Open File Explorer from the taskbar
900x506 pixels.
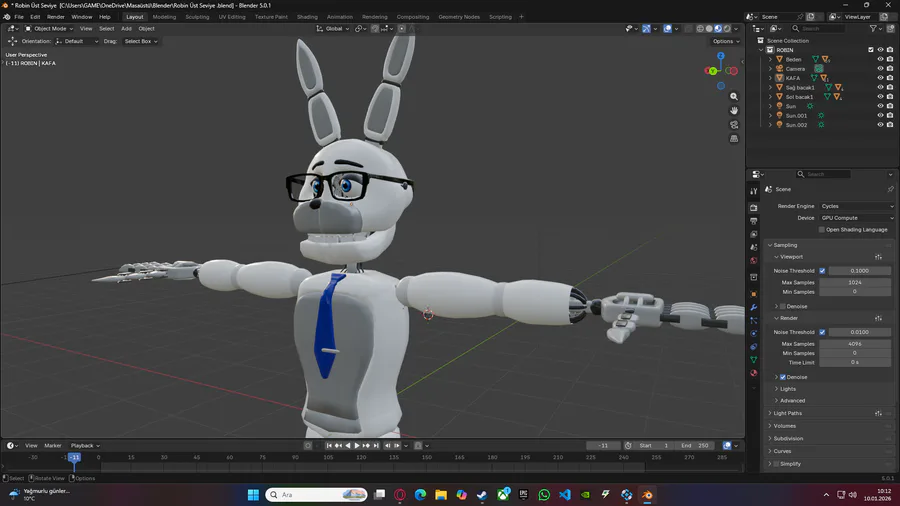(x=441, y=495)
